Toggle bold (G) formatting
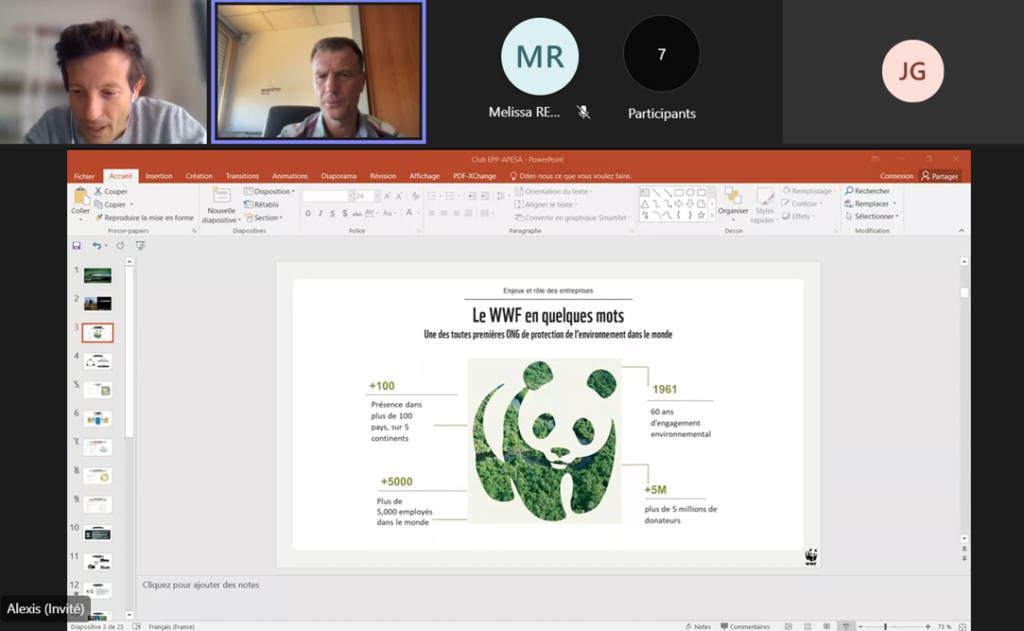 click(x=308, y=214)
